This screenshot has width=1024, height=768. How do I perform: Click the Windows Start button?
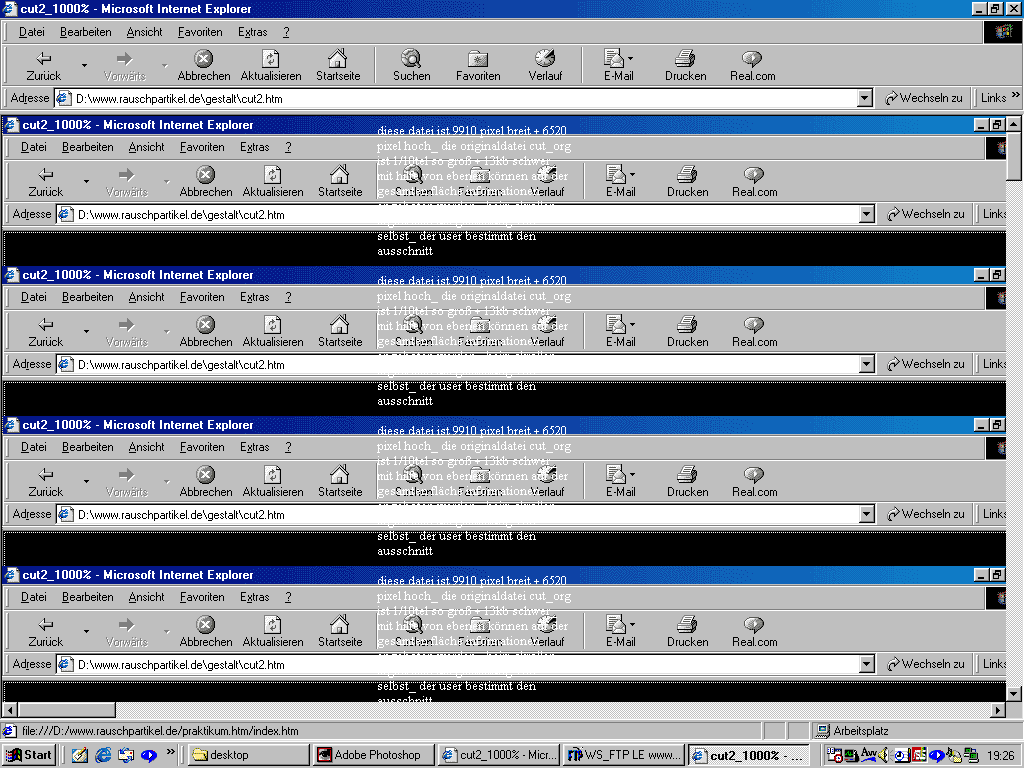(29, 755)
